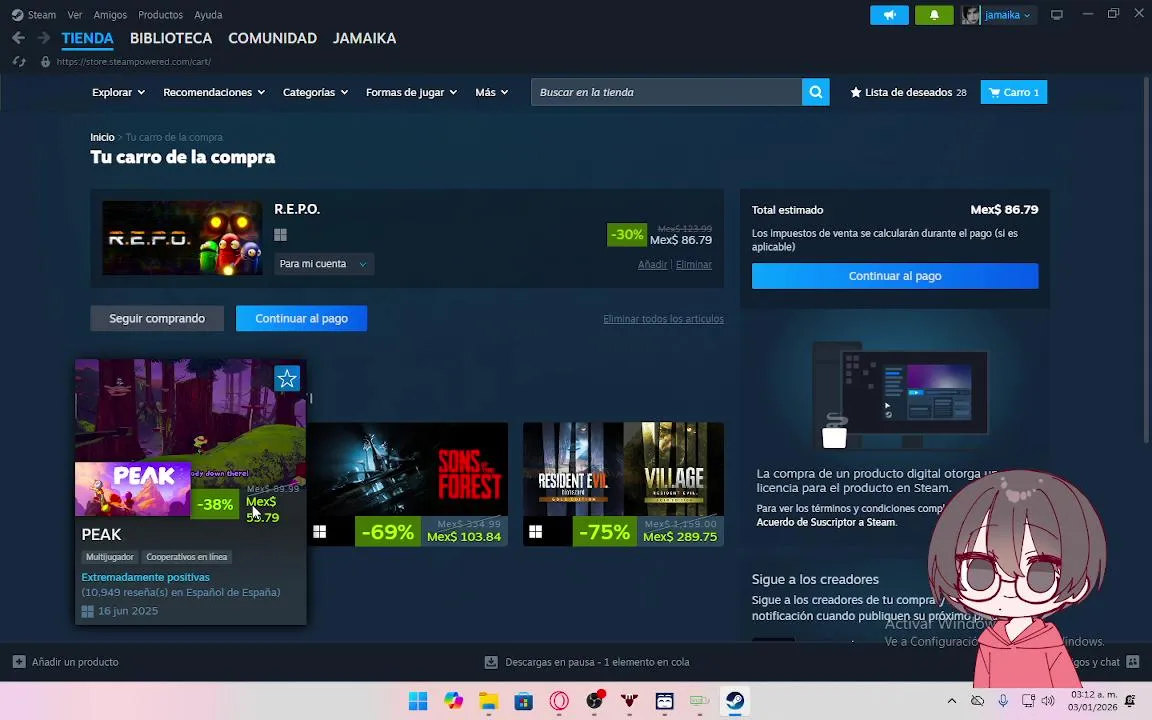Go back with the navigation back arrow
Screen dimensions: 1152x720
[18, 38]
